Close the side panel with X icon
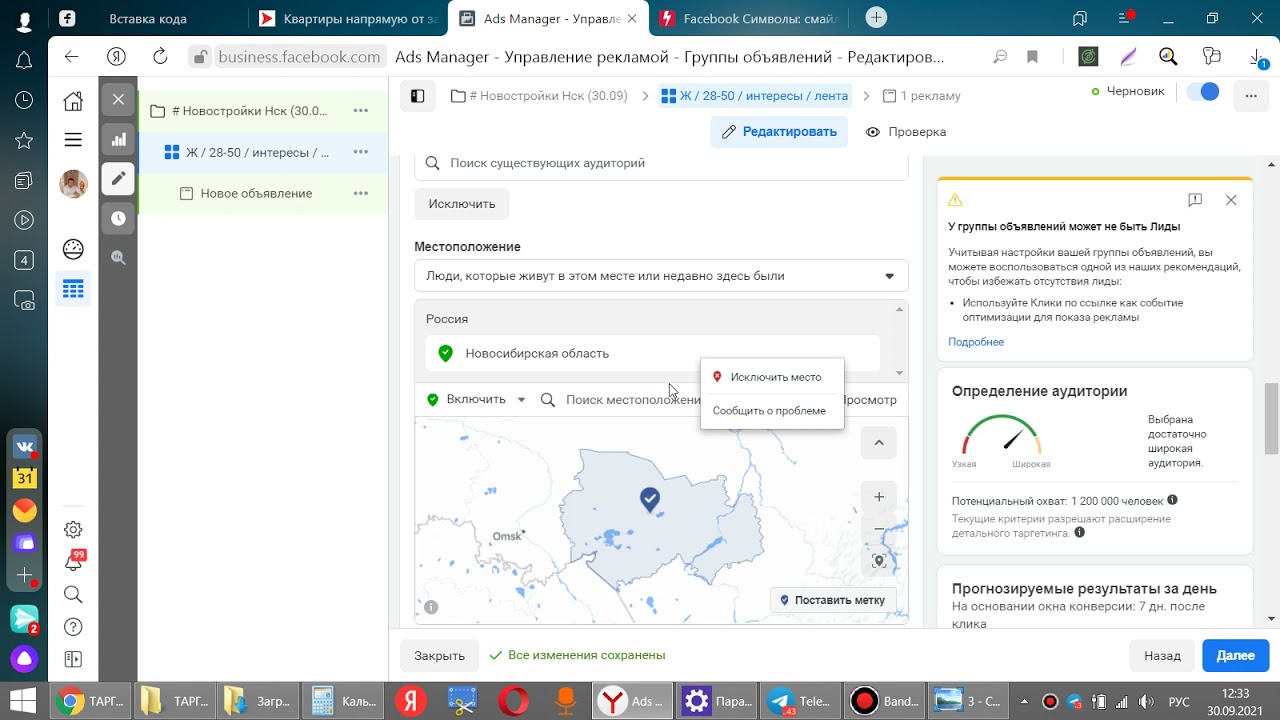Viewport: 1280px width, 720px height. pyautogui.click(x=118, y=99)
